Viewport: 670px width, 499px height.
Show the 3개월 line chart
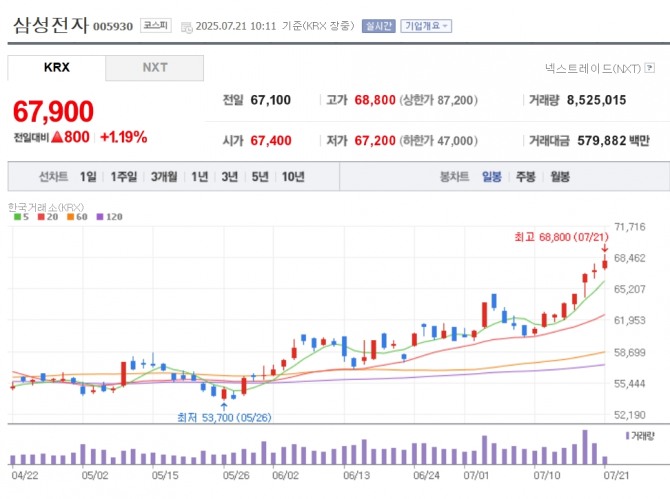pyautogui.click(x=164, y=177)
